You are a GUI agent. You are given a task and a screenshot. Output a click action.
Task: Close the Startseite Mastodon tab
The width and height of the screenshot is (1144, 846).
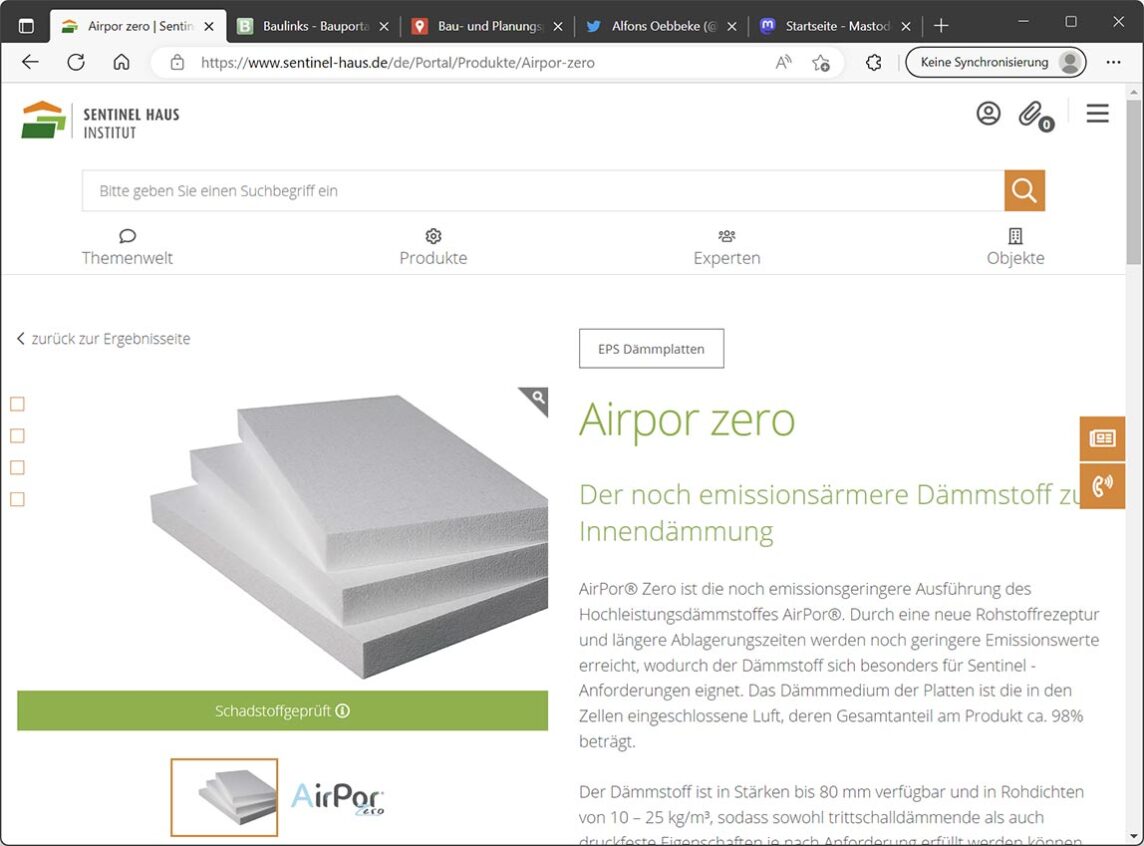point(906,26)
